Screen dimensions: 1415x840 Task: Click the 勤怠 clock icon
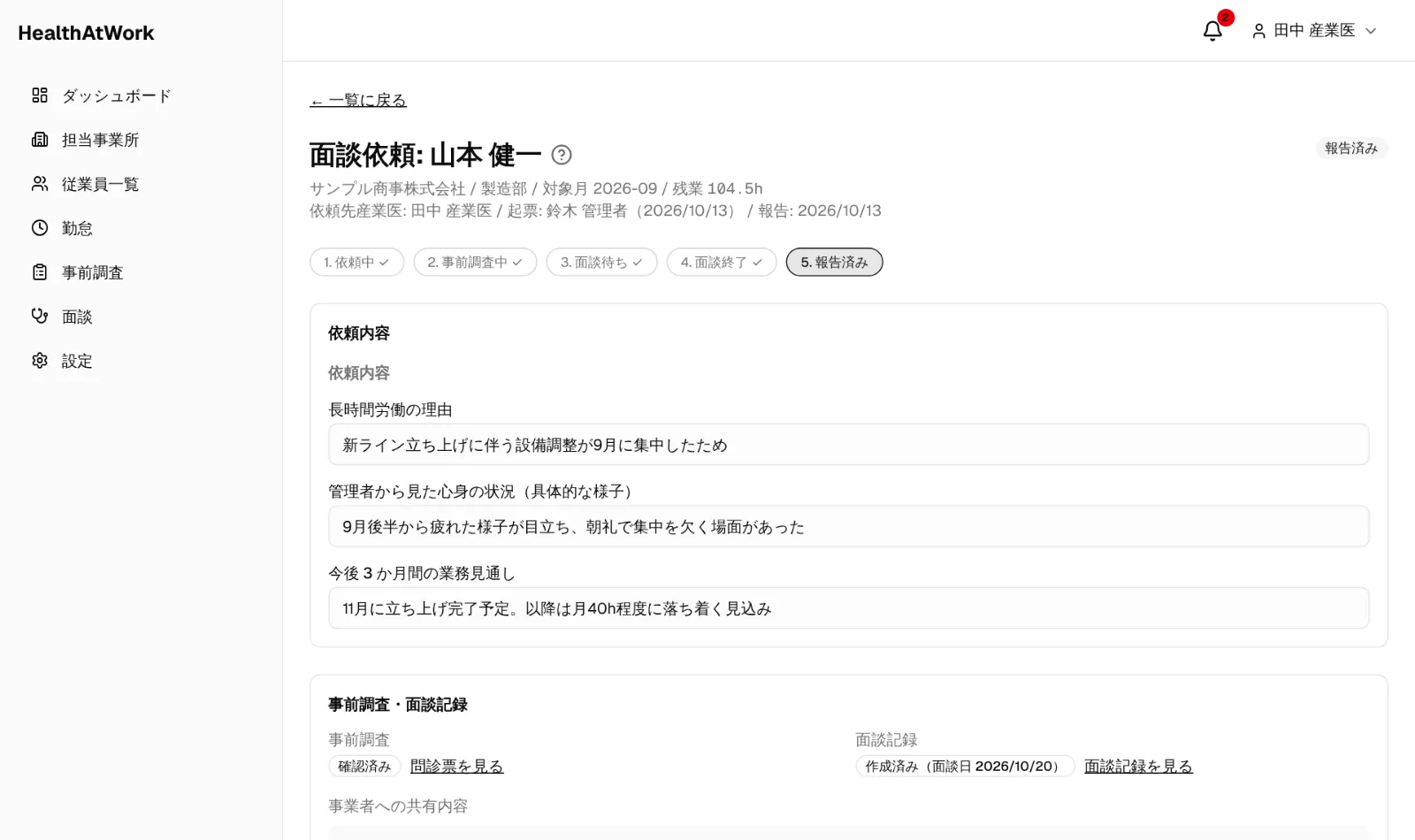point(40,228)
